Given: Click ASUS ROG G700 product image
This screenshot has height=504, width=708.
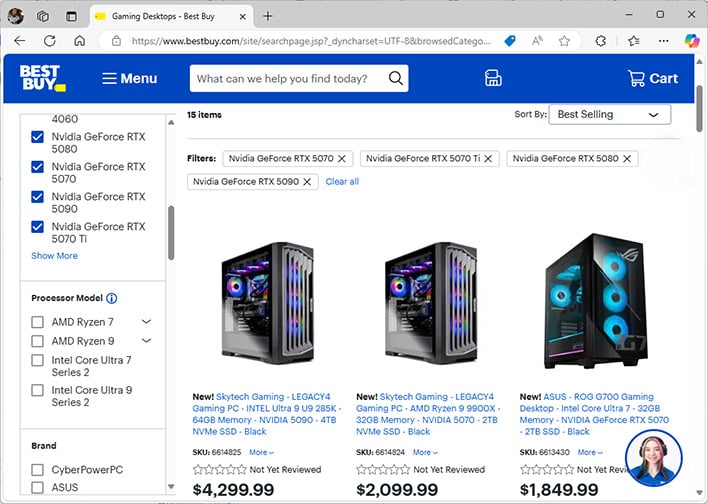Looking at the screenshot, I should coord(595,301).
